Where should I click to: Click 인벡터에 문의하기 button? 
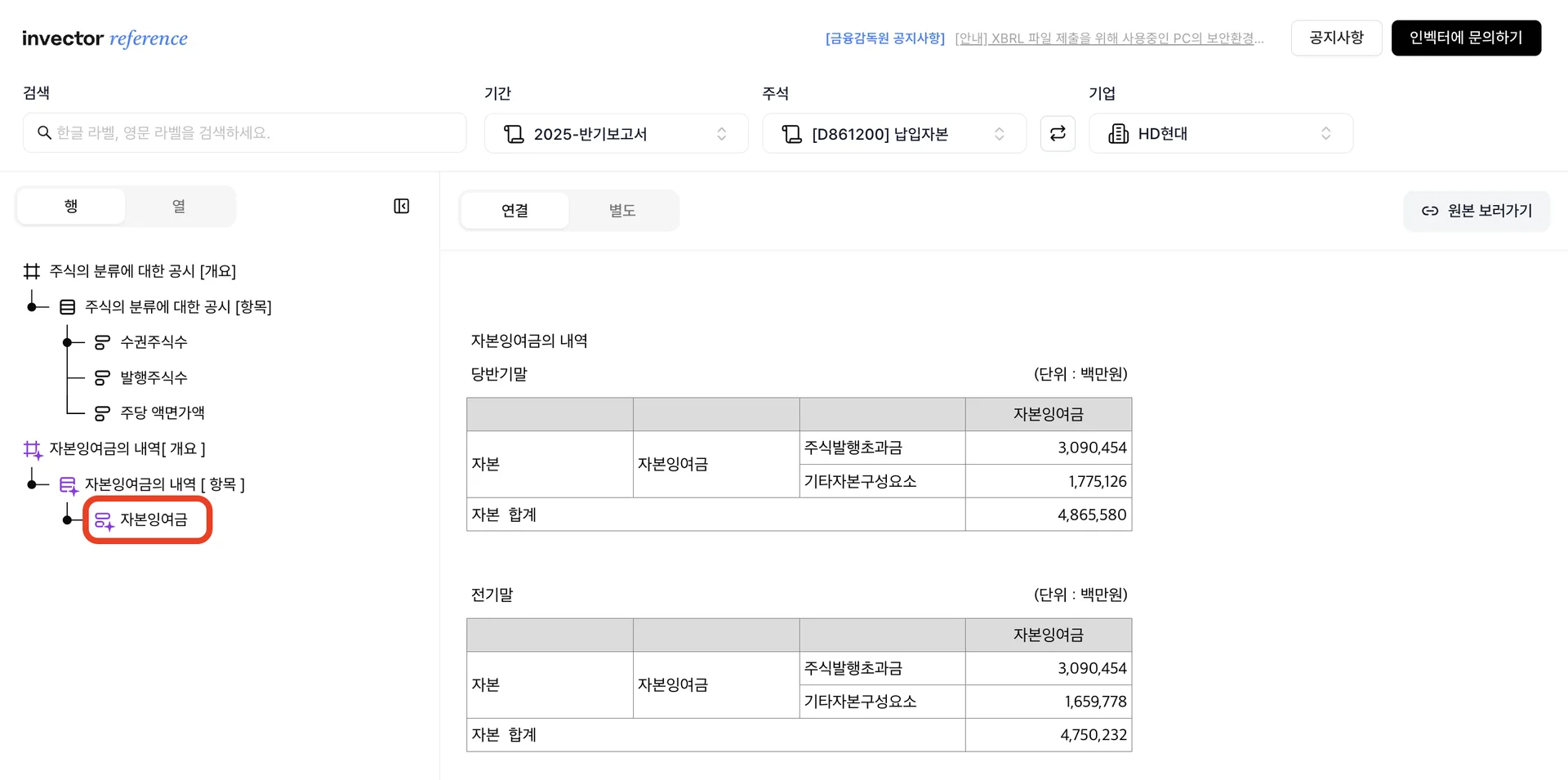1466,38
